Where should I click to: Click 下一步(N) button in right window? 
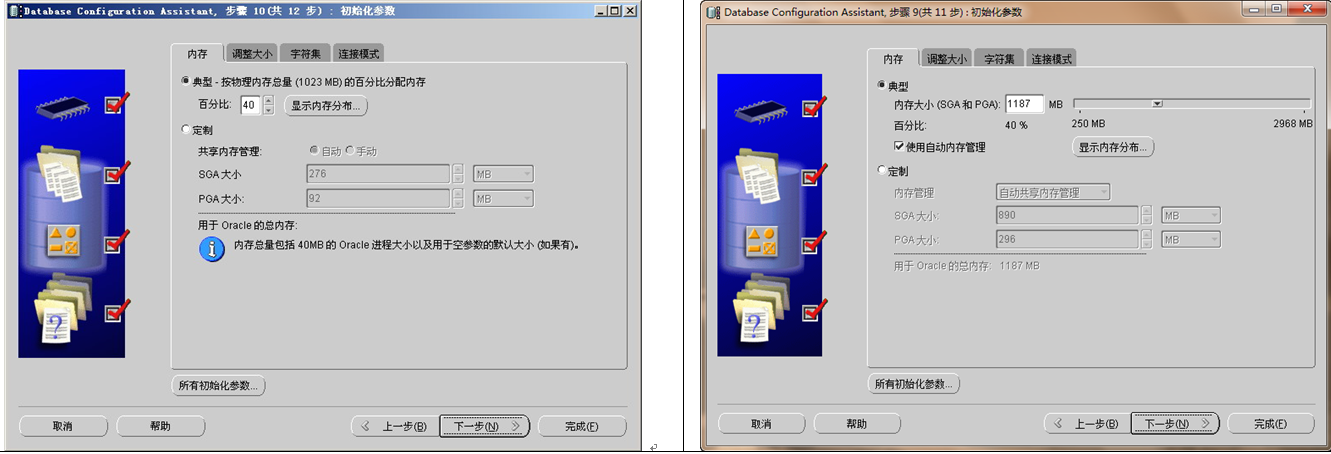[x=1175, y=424]
